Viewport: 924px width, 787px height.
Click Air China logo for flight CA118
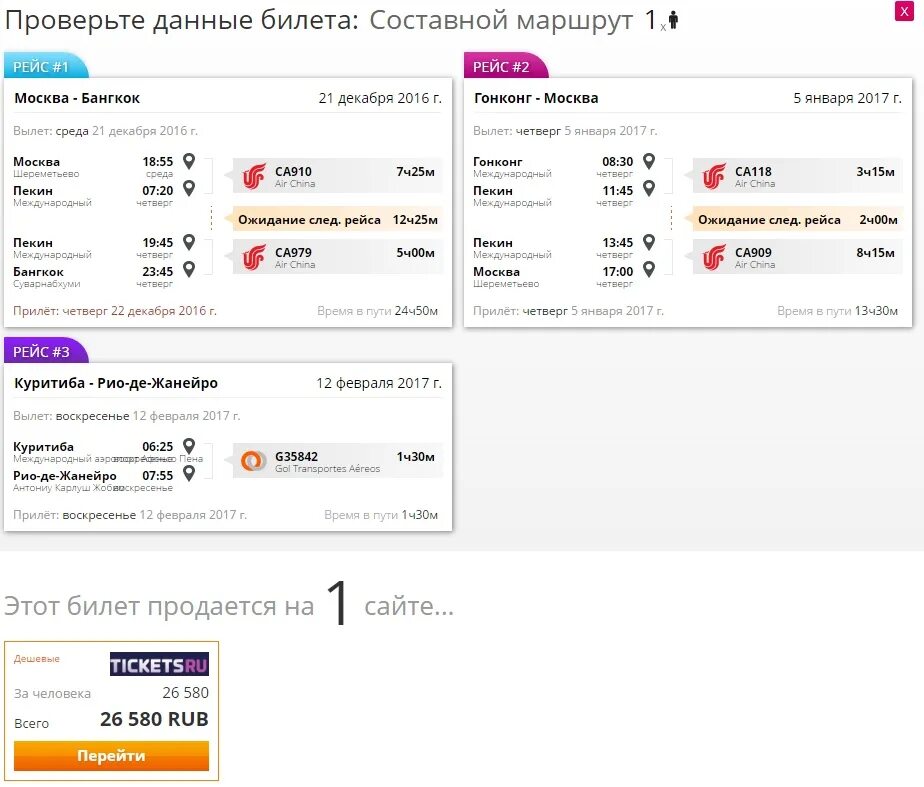(714, 176)
